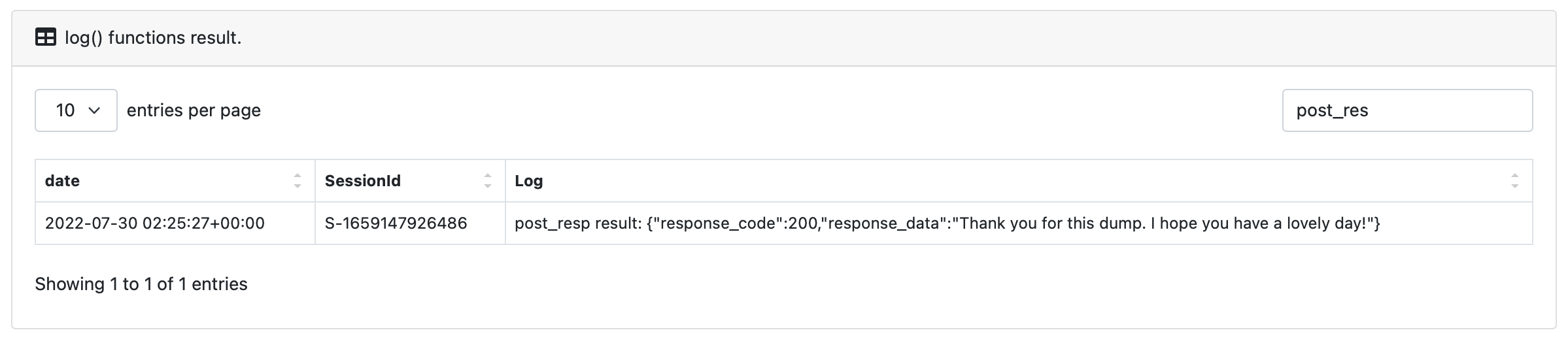Viewport: 1568px width, 345px height.
Task: Click the ascending up-arrow in date header
Action: click(298, 176)
